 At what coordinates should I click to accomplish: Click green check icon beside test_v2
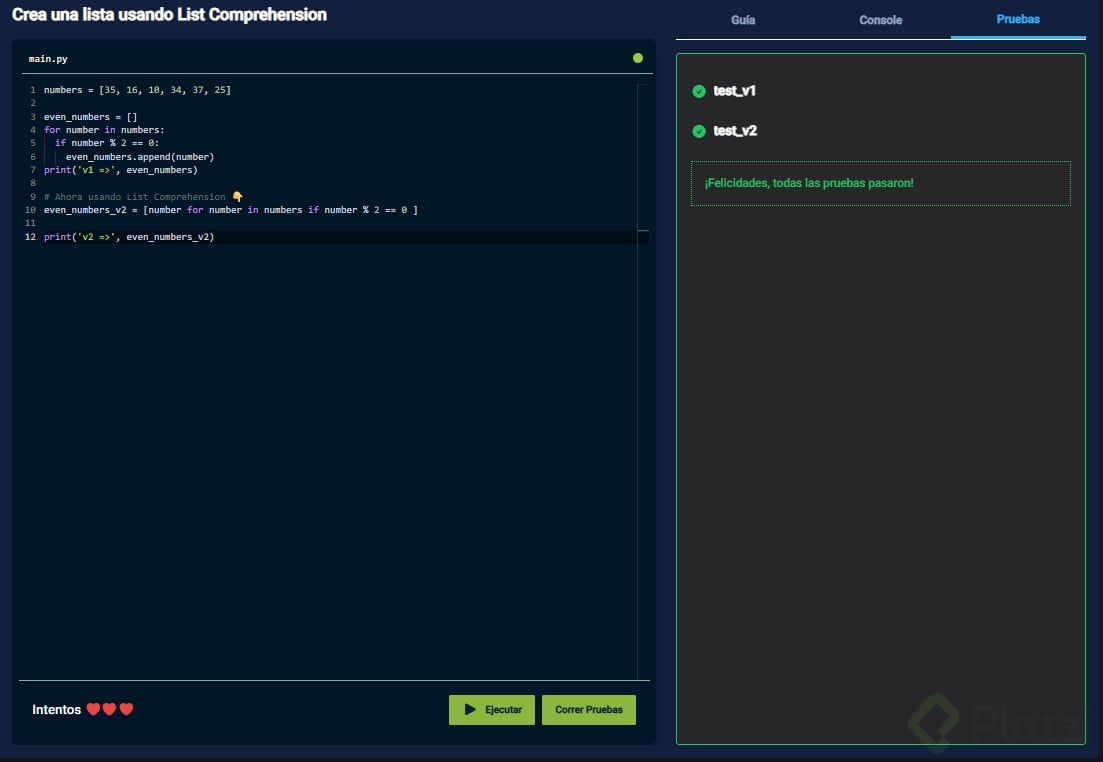(699, 131)
